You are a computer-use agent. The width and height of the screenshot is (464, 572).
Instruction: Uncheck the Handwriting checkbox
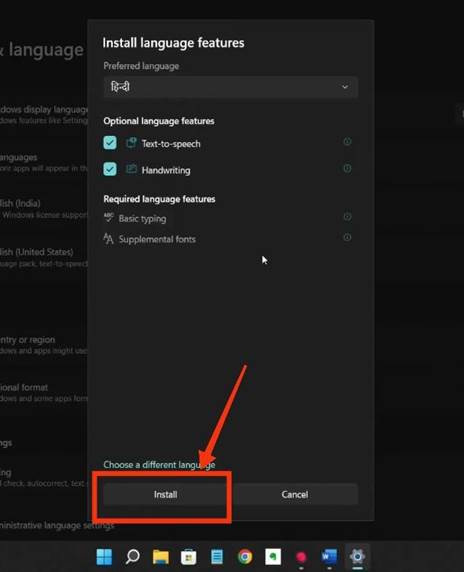(x=110, y=169)
